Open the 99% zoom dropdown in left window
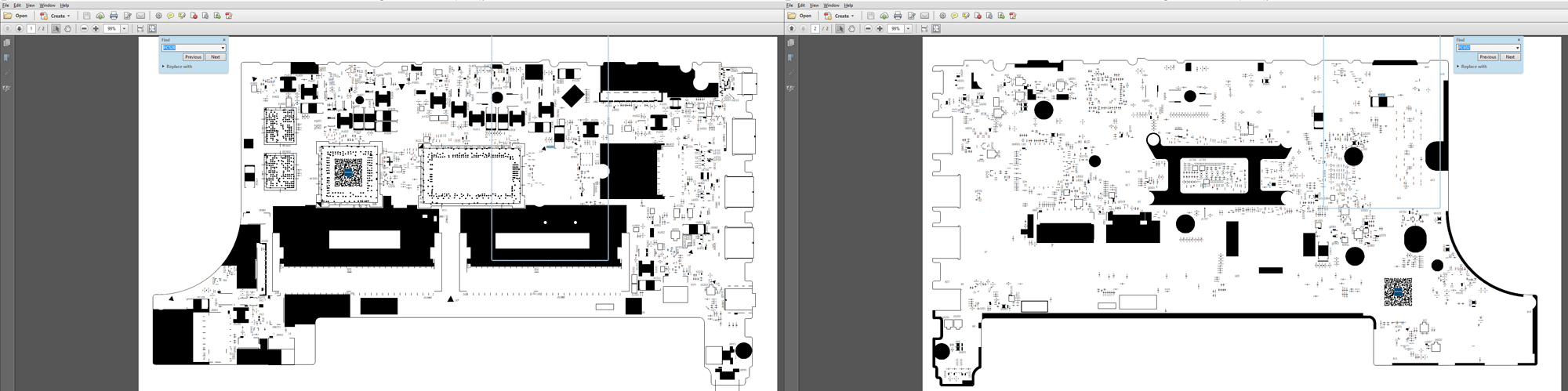 click(x=124, y=29)
